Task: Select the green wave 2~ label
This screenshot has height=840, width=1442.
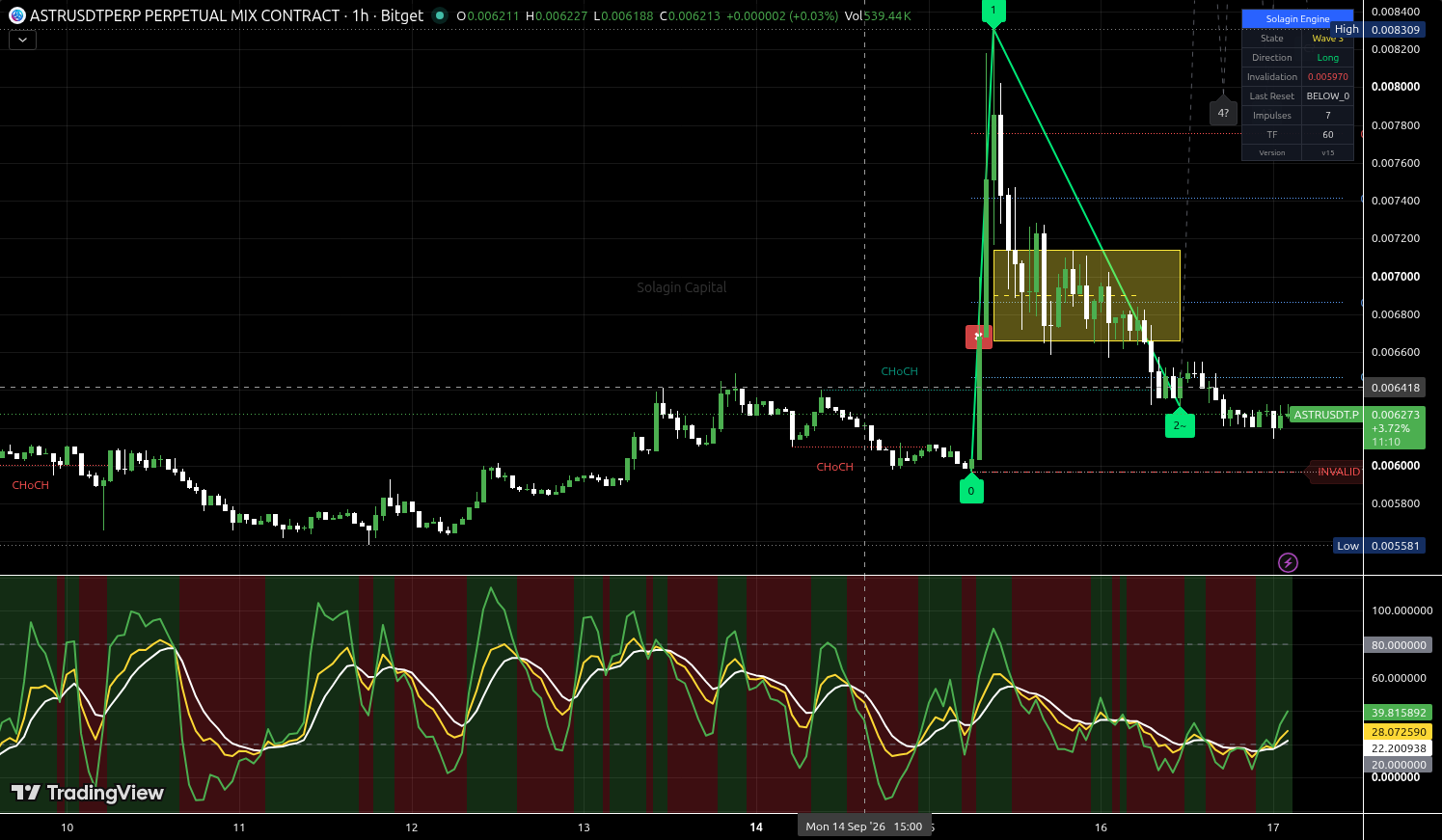Action: click(1179, 423)
